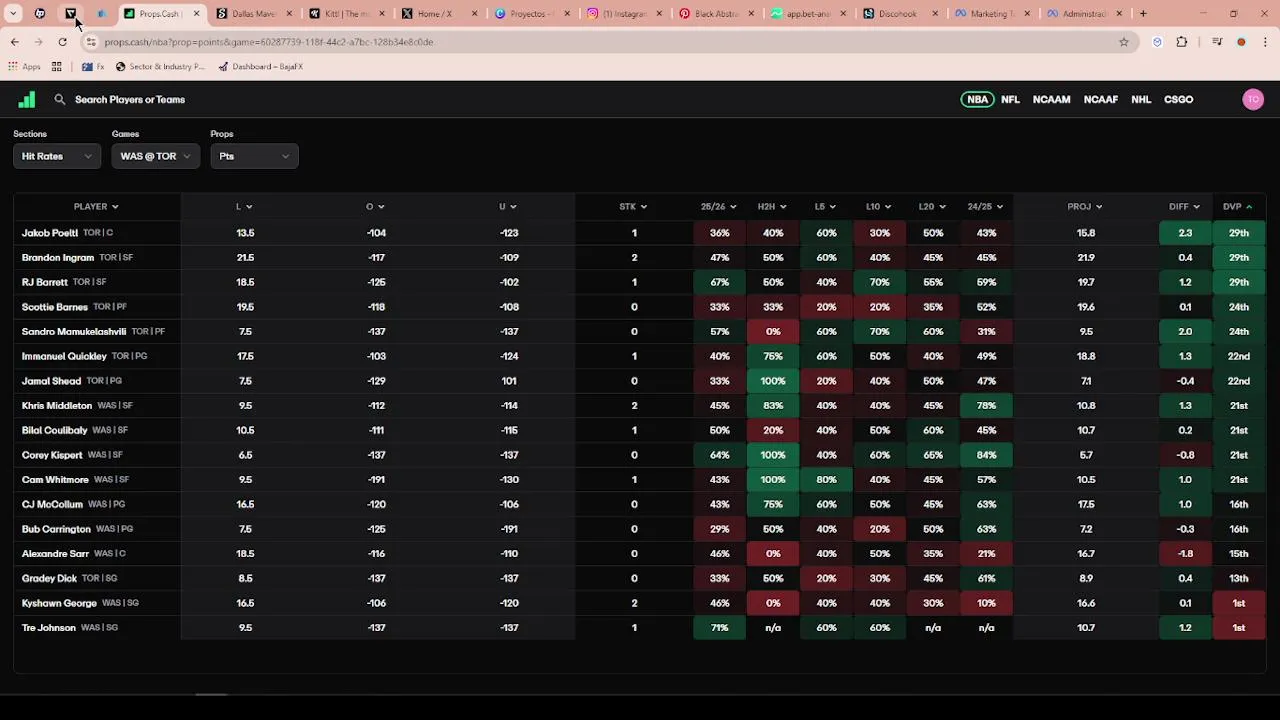The image size is (1280, 720).
Task: Sort by the PLAYER column header
Action: (96, 207)
